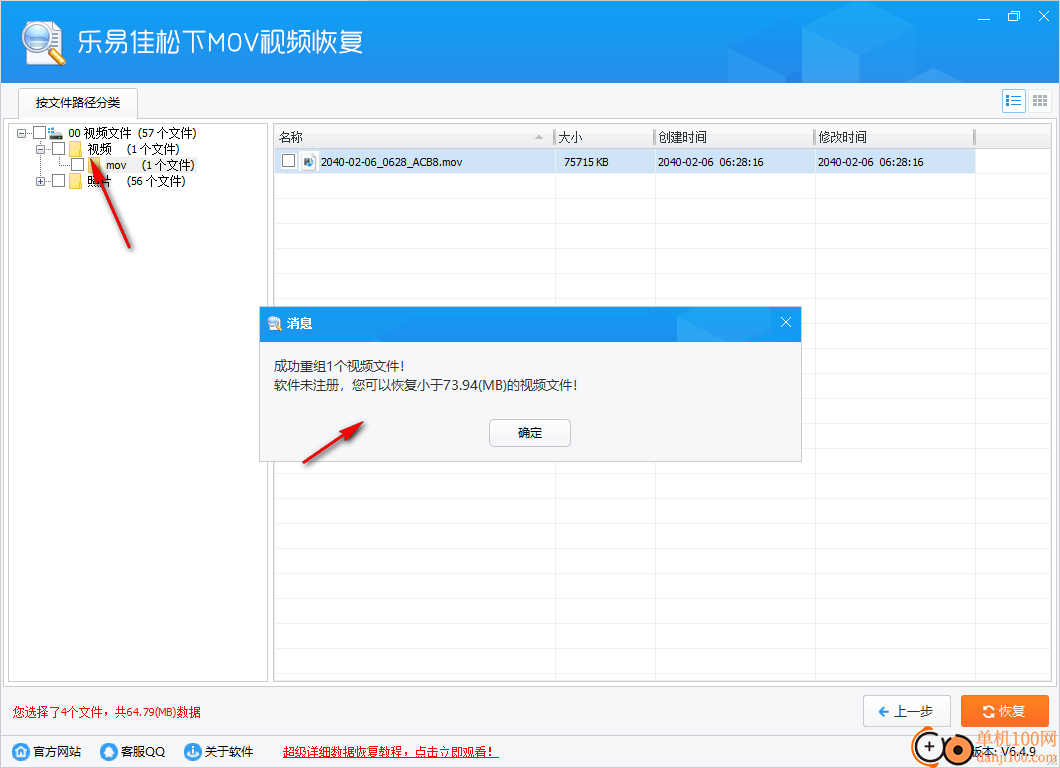Click the 关于软件 info icon
Viewport: 1060px width, 768px height.
point(193,751)
